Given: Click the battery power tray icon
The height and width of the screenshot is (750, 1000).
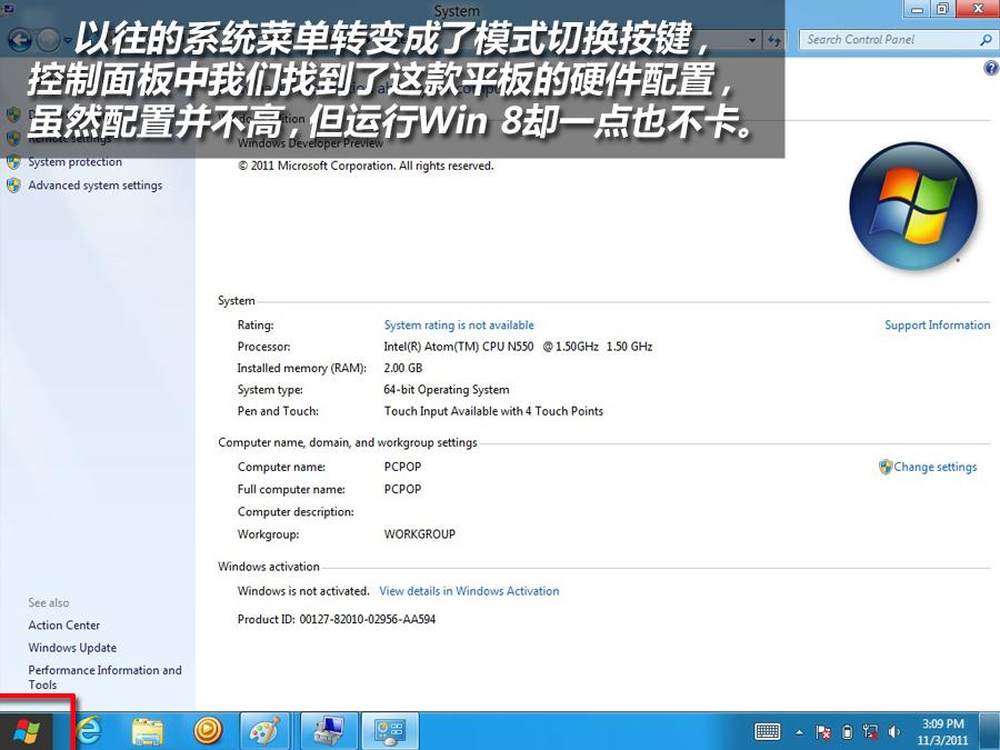Looking at the screenshot, I should 847,732.
